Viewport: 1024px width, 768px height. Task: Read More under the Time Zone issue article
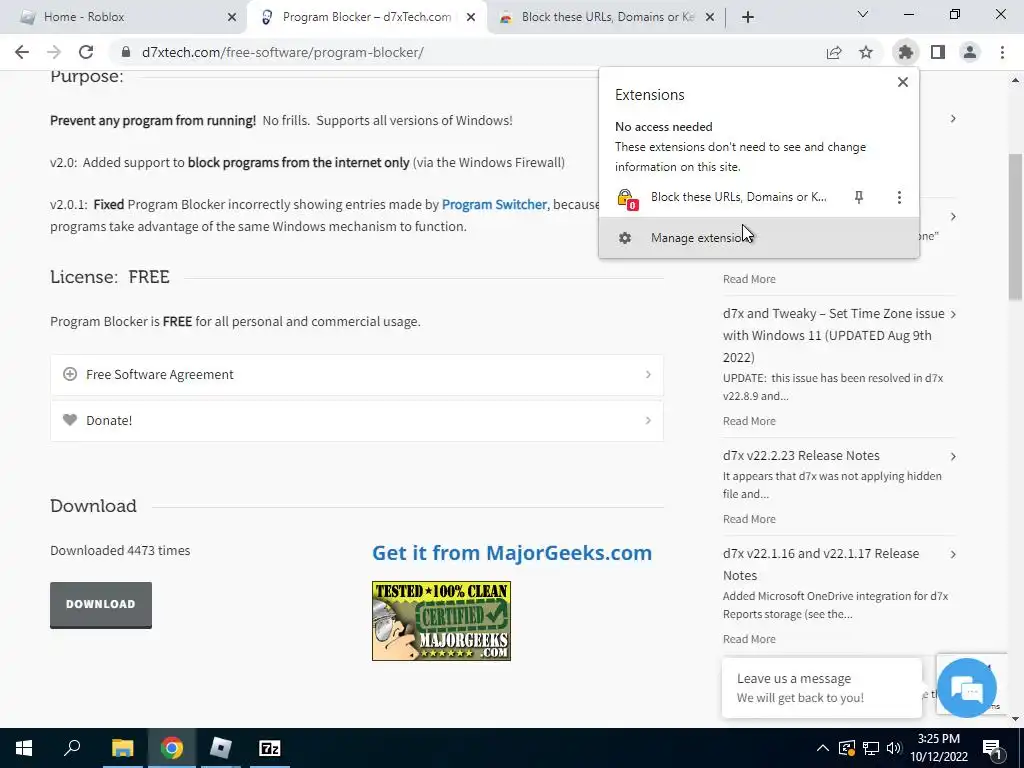(x=749, y=421)
